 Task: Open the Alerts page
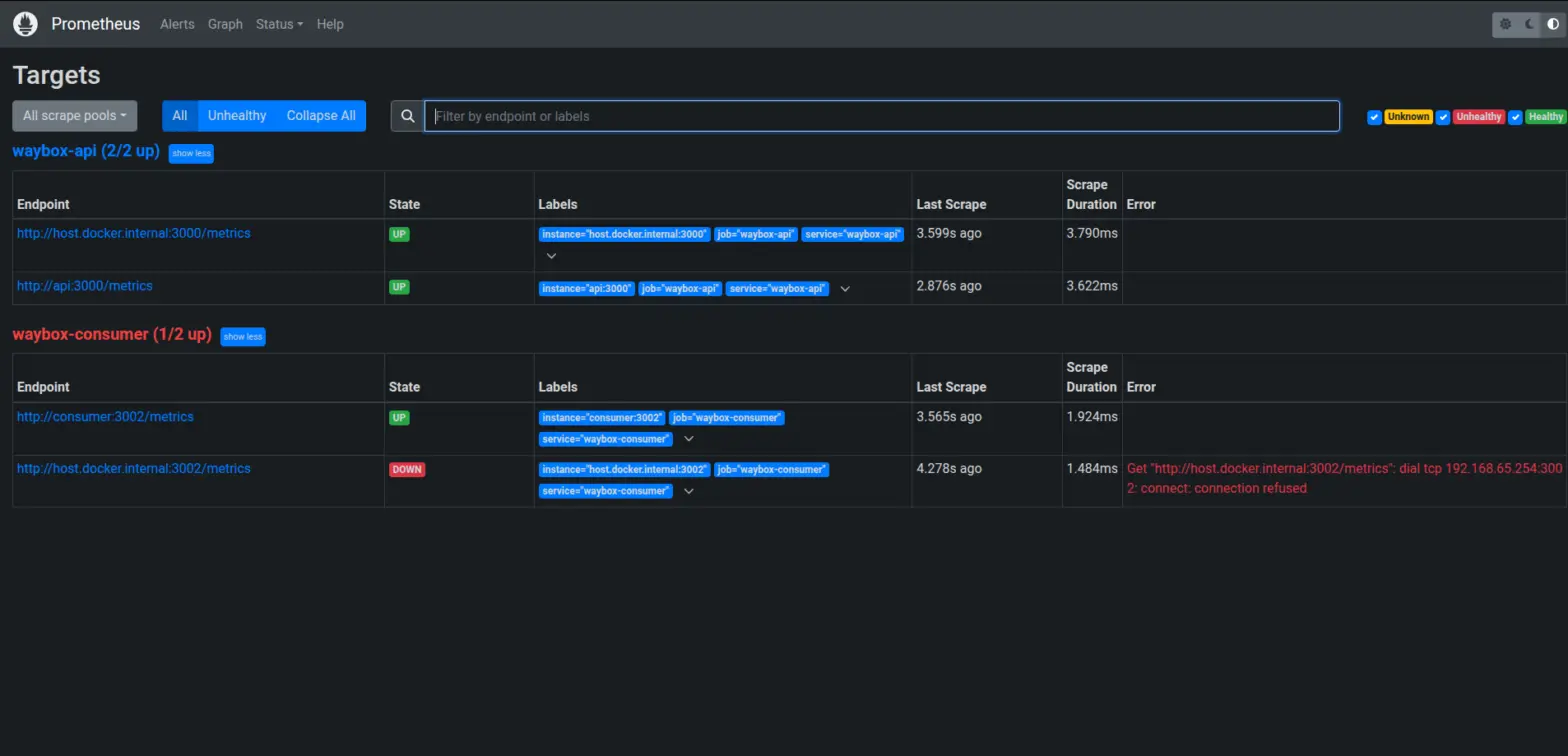click(177, 24)
